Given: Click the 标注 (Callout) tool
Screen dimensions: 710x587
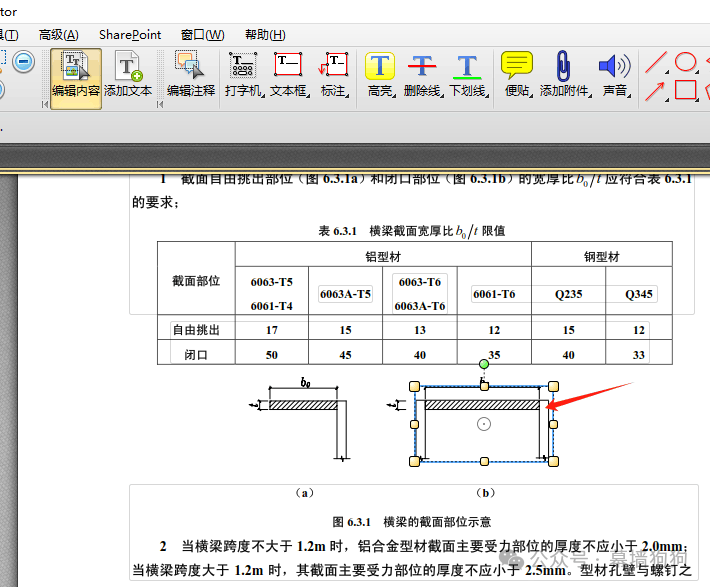Looking at the screenshot, I should (334, 75).
